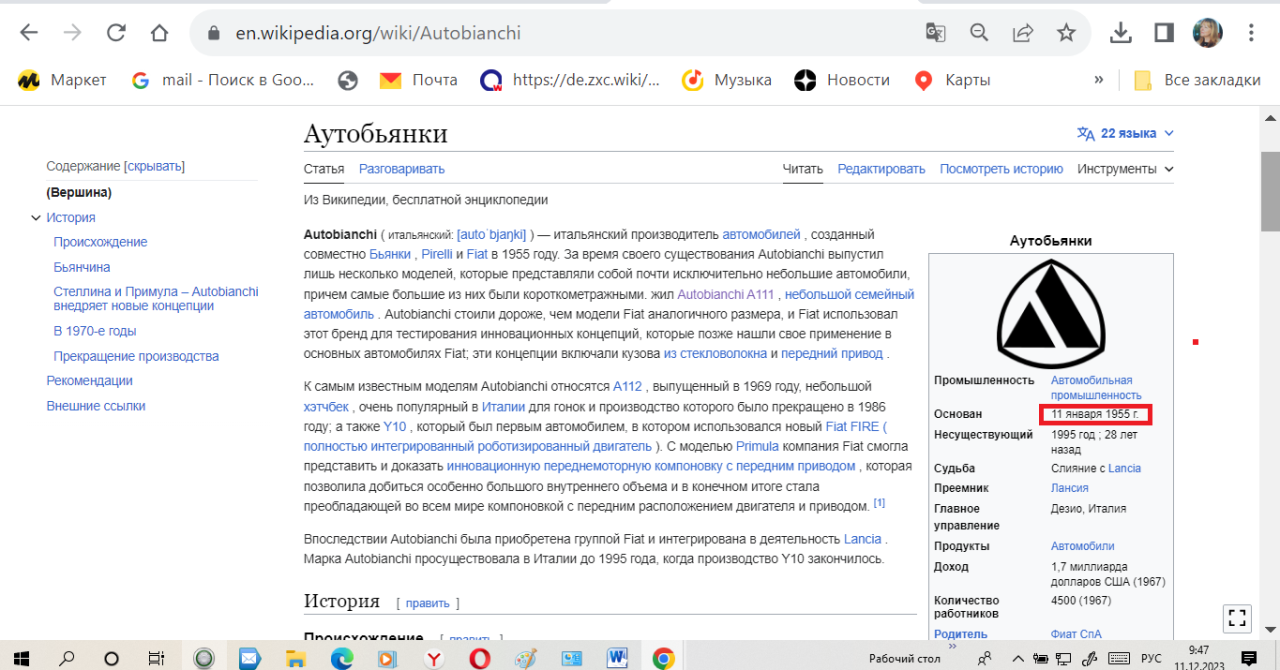Open the Windows Start menu
Viewport: 1280px width, 670px height.
(x=22, y=658)
